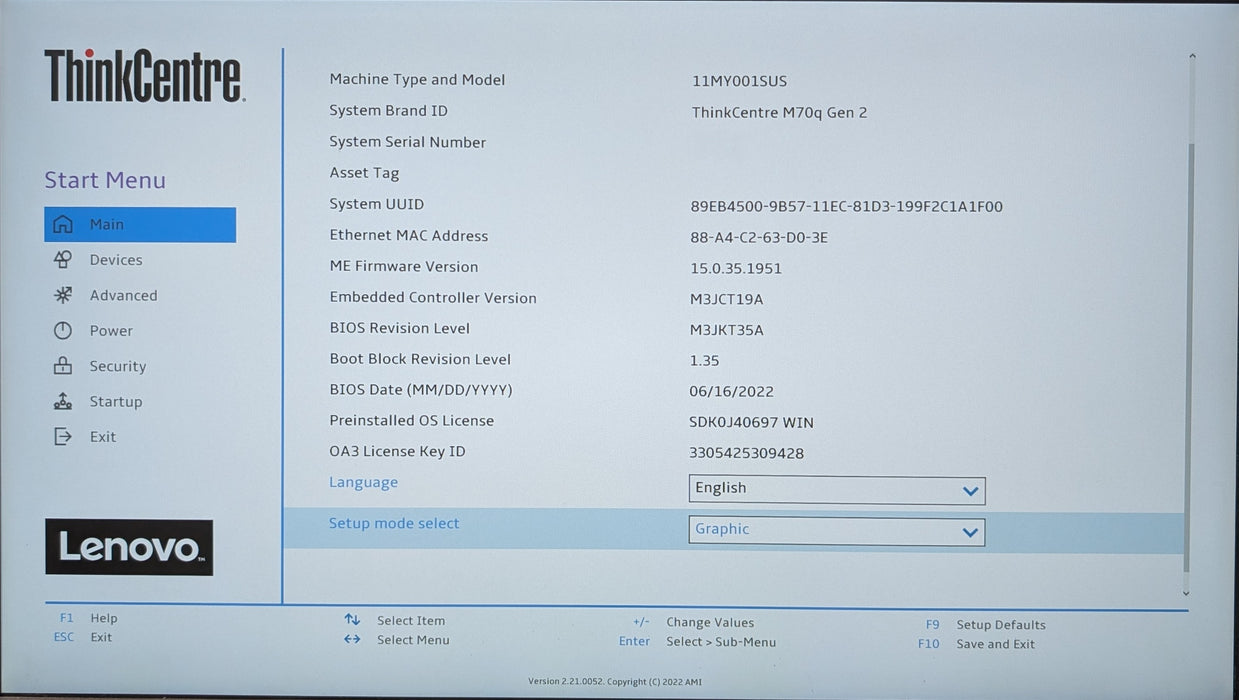Click the Power button icon
The height and width of the screenshot is (700, 1239).
click(x=63, y=331)
